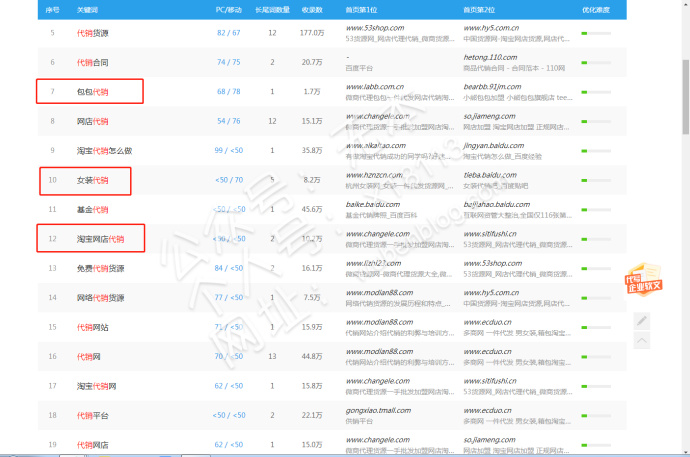690x457 pixels.
Task: Click baike.baidu.com site link
Action: [373, 205]
